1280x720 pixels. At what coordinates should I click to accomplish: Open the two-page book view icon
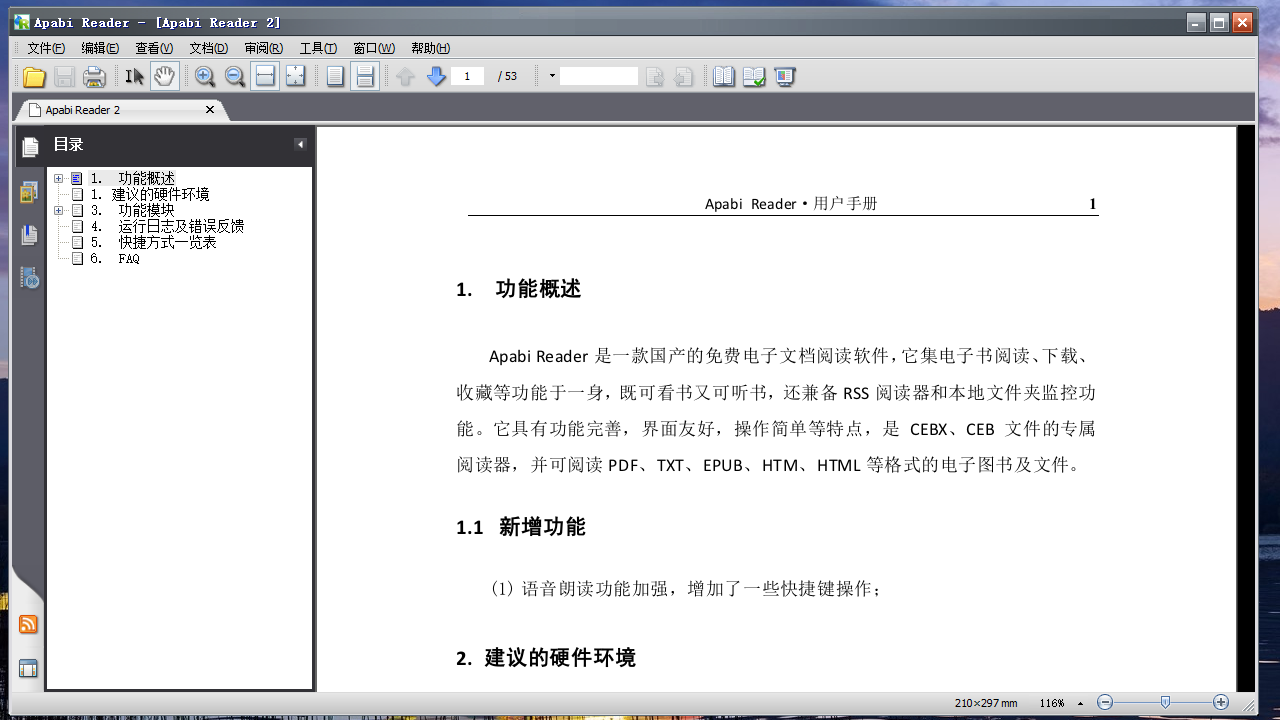(722, 76)
